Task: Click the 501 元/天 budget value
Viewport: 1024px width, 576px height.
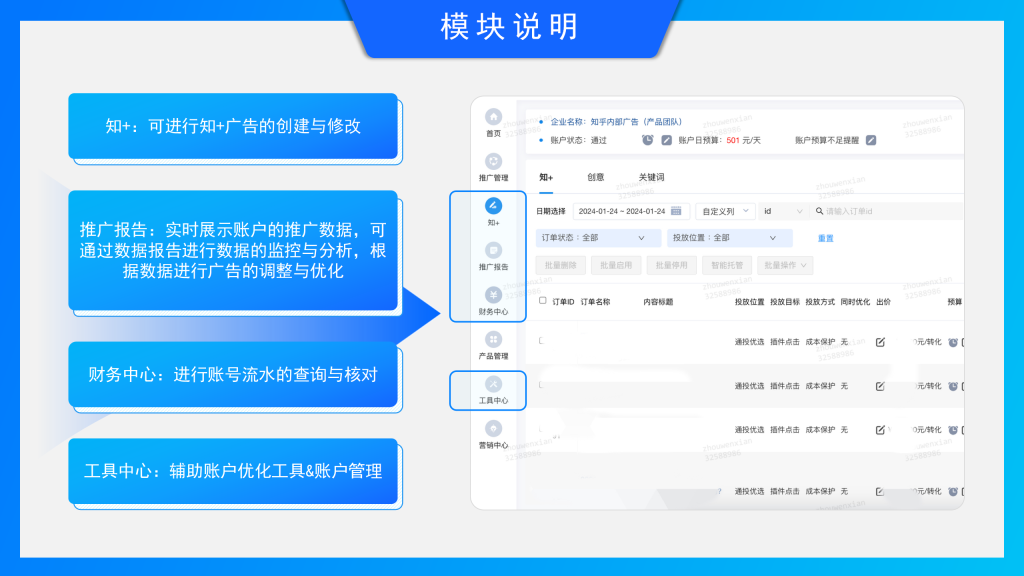Action: pos(743,140)
